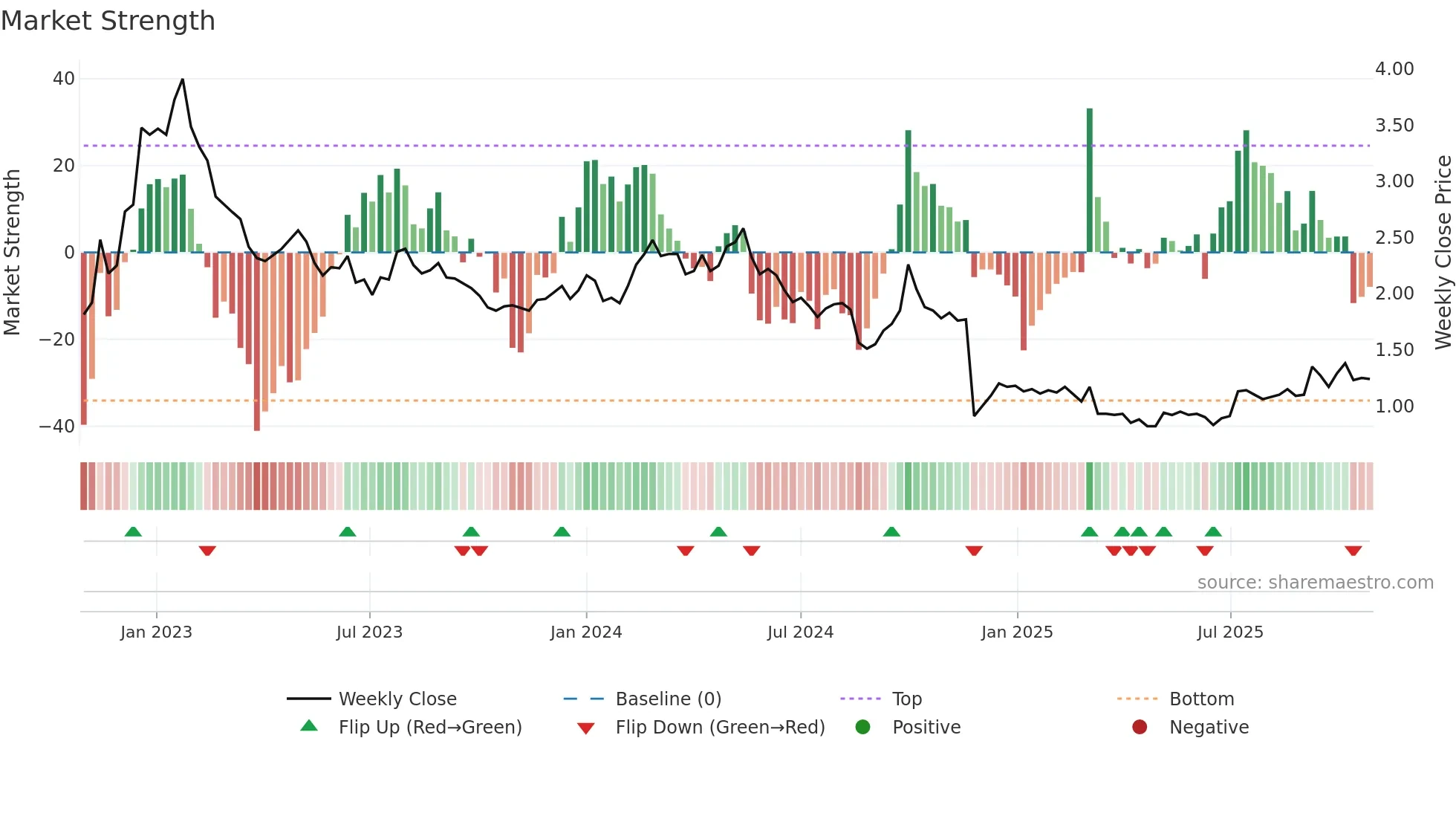
Task: Click the Flip Up green triangle legend icon
Action: point(309,726)
